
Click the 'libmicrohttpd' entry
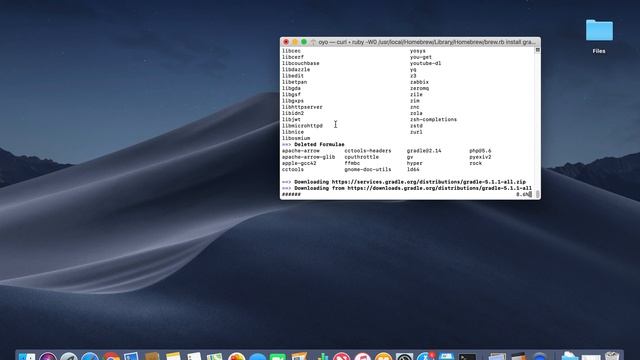302,126
